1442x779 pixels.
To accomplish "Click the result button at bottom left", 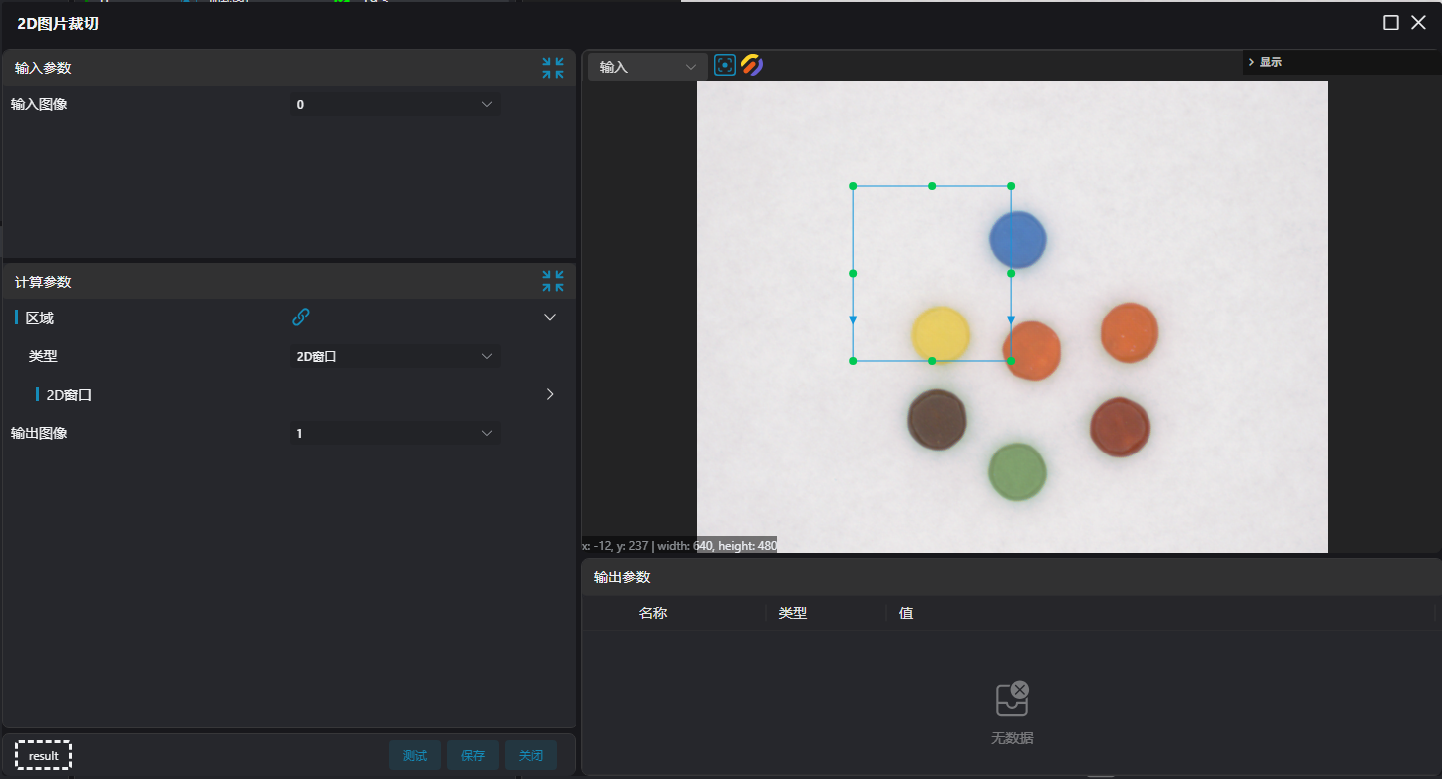I will click(x=44, y=756).
